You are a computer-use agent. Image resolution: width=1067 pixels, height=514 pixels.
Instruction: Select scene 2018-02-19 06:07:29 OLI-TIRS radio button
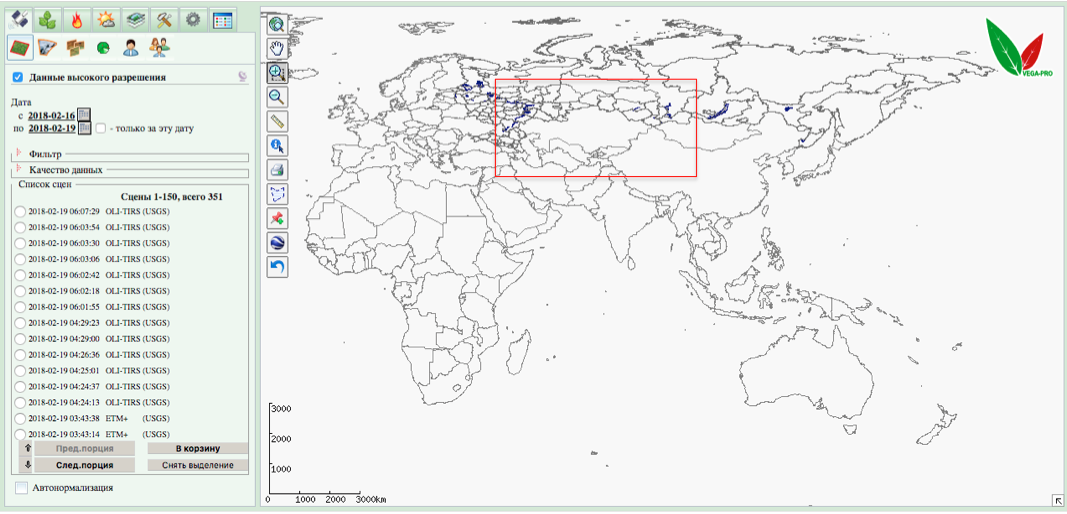(20, 211)
